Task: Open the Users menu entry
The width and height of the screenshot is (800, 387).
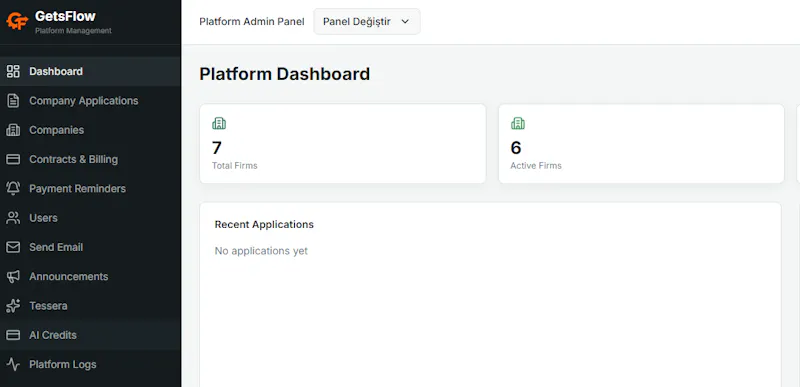Action: (90, 218)
